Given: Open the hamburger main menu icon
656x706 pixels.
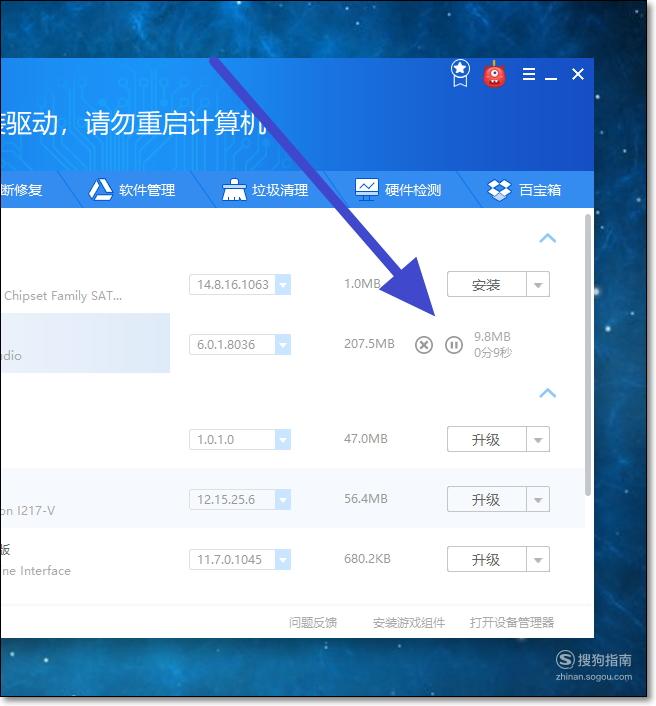Looking at the screenshot, I should pyautogui.click(x=529, y=74).
